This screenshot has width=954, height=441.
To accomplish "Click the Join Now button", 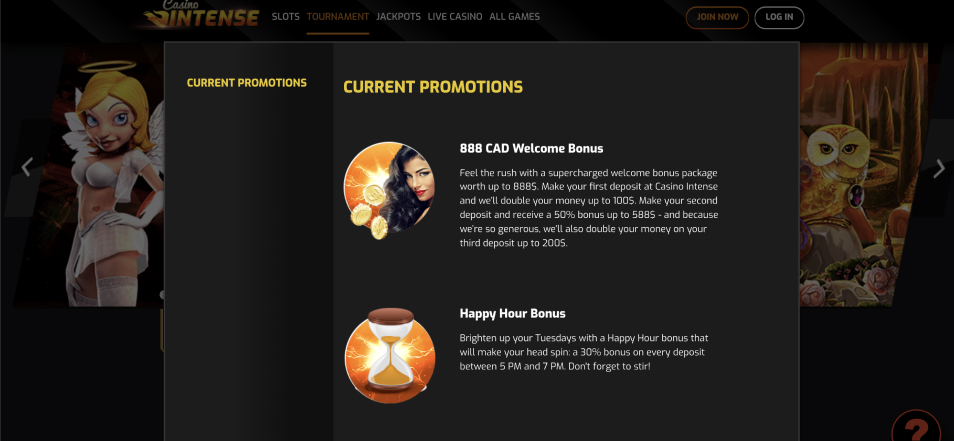I will click(x=717, y=17).
